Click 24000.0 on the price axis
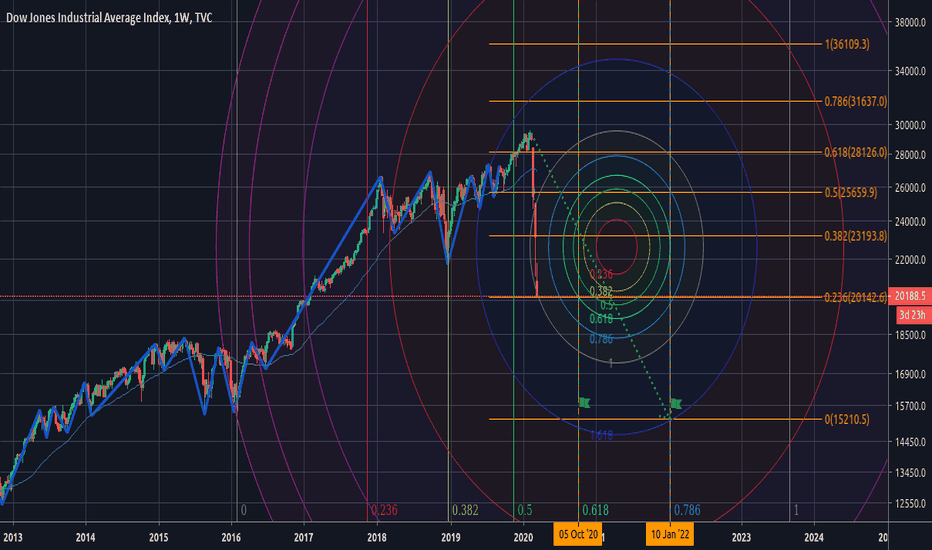Screen dimensions: 932x550 pyautogui.click(x=910, y=222)
